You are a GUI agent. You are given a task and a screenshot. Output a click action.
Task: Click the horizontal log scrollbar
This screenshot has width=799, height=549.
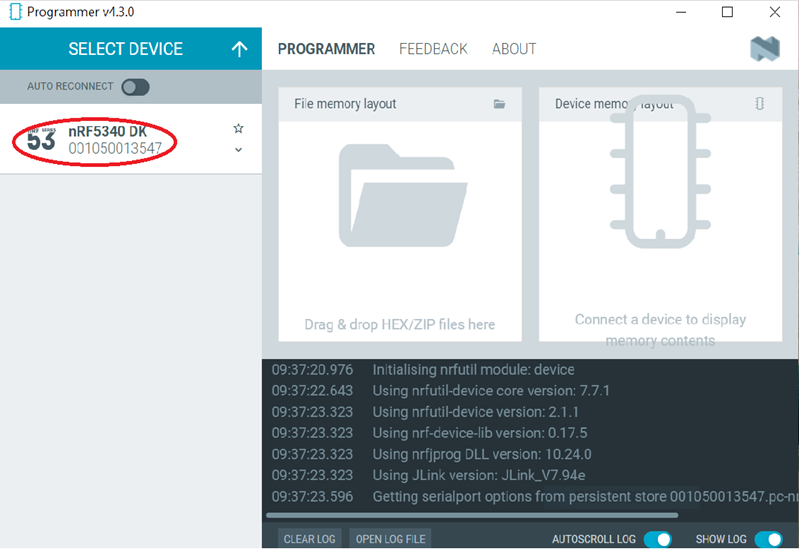(x=472, y=516)
